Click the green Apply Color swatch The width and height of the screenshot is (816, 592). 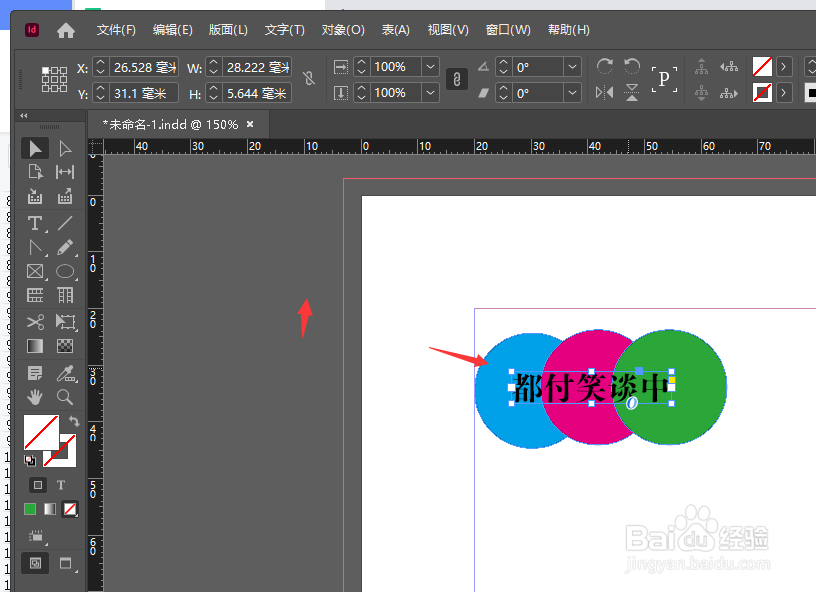tap(32, 508)
